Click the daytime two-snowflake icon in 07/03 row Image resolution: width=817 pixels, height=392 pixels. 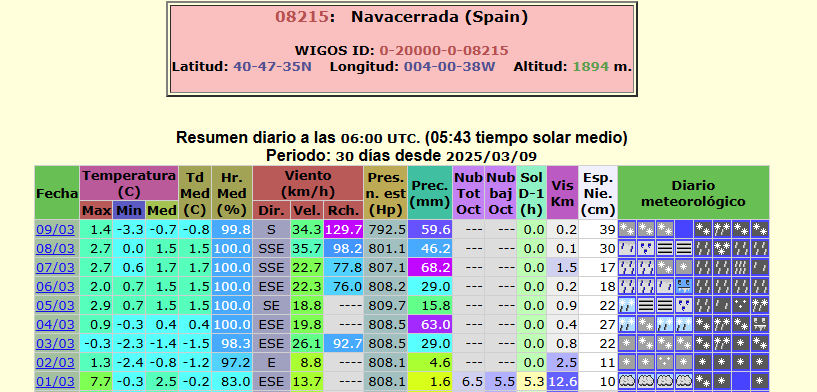[x=664, y=267]
